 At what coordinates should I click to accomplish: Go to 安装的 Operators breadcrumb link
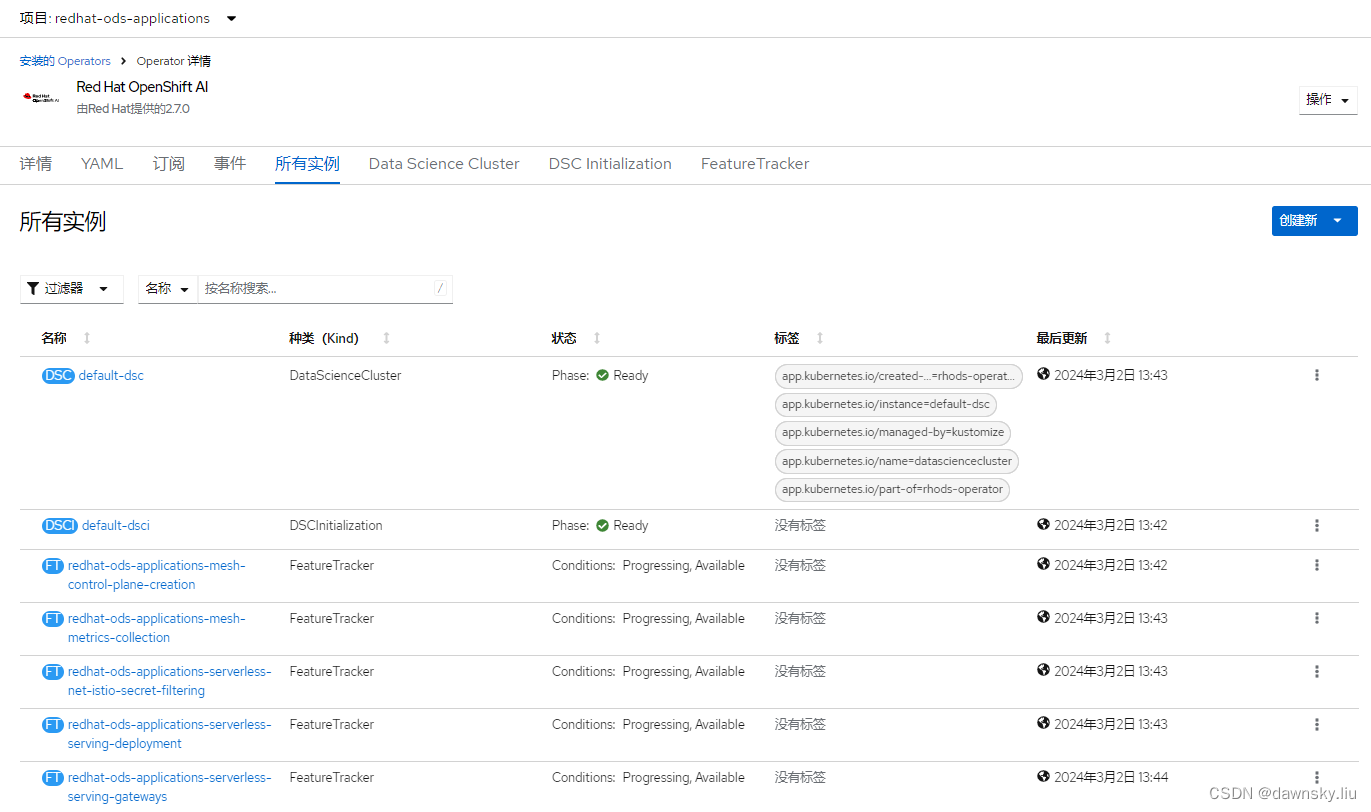pyautogui.click(x=65, y=61)
